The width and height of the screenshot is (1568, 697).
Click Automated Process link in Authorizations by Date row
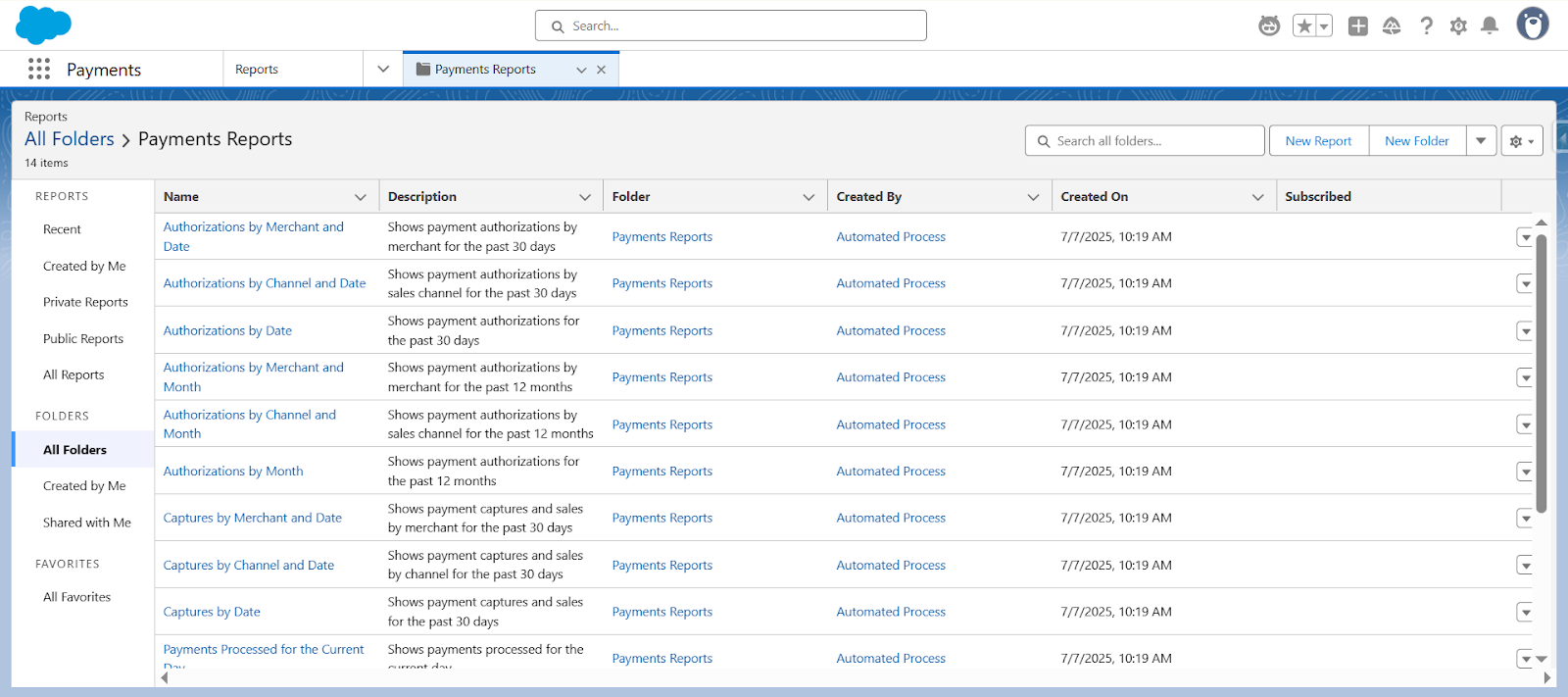pyautogui.click(x=891, y=330)
